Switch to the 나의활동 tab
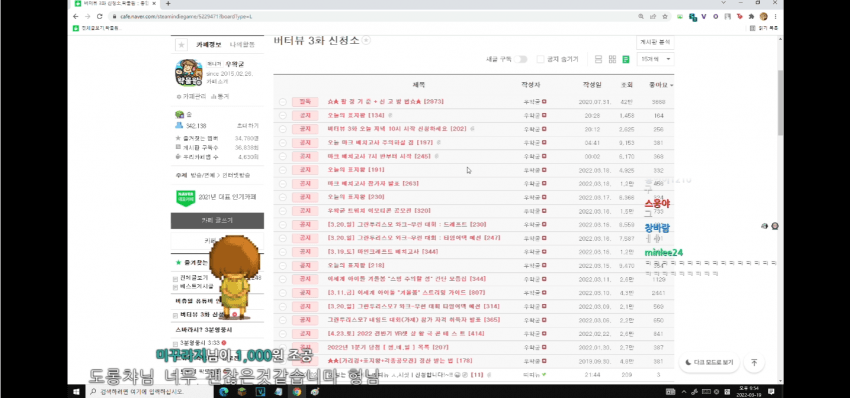The height and width of the screenshot is (398, 850). (x=241, y=44)
